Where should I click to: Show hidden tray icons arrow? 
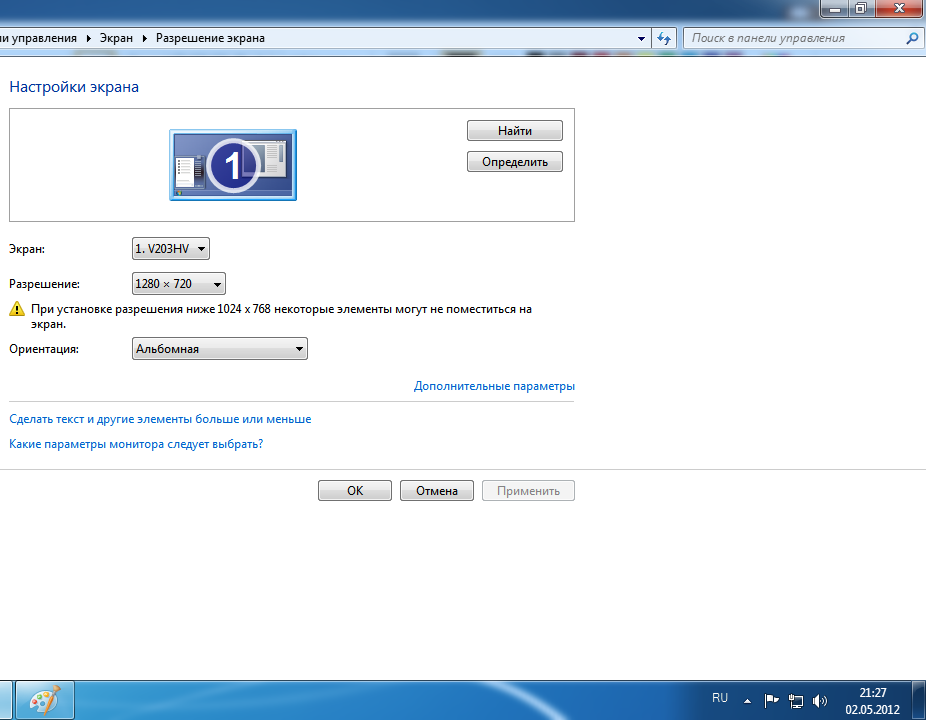[747, 701]
